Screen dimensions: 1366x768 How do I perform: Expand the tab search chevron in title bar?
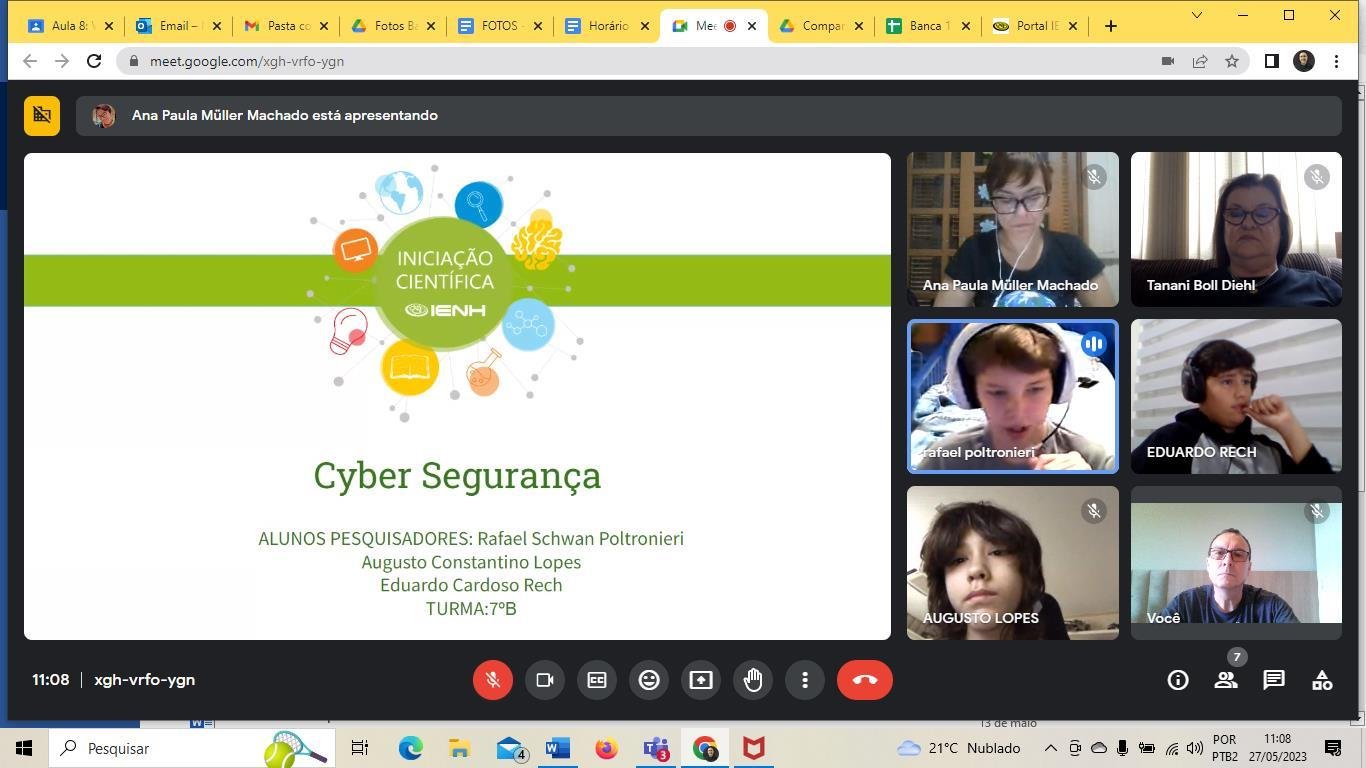(1197, 15)
